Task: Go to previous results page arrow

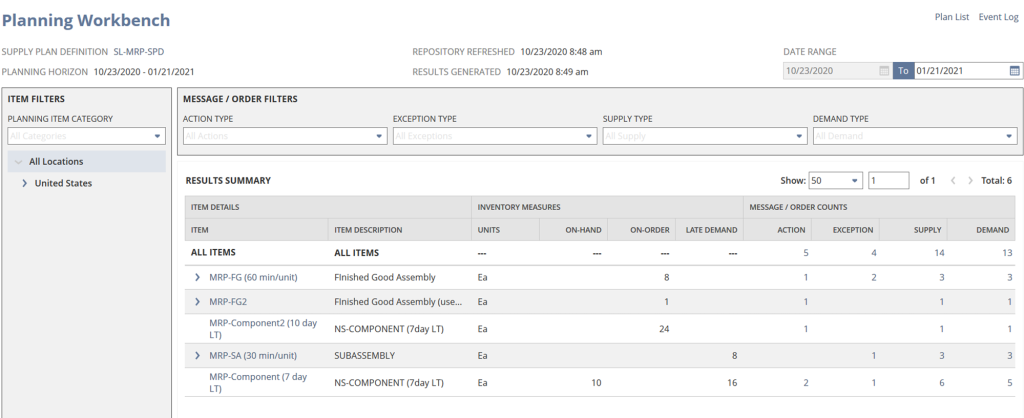Action: coord(953,181)
